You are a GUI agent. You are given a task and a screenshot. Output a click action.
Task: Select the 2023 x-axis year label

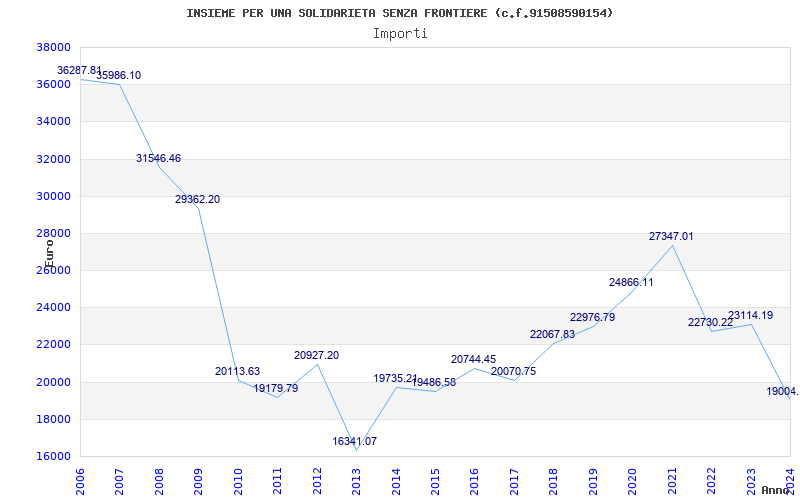[x=751, y=482]
